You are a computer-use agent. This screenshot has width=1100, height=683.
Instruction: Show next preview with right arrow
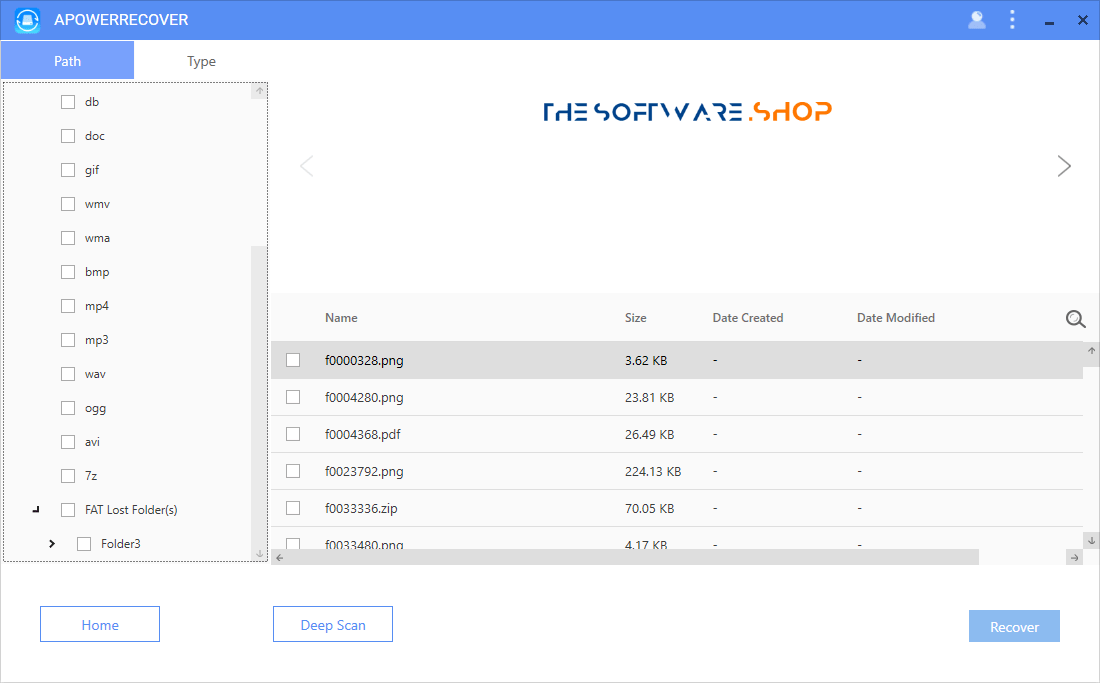1064,166
